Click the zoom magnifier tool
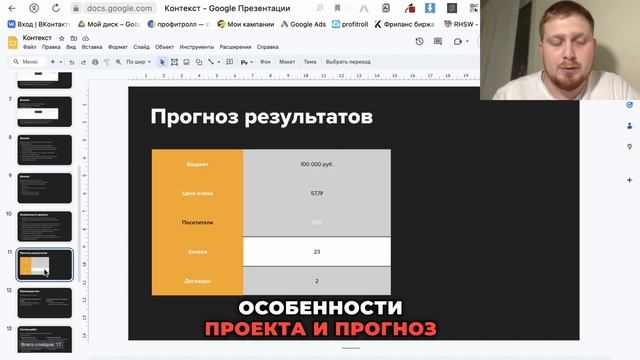The height and width of the screenshot is (360, 640). 118,62
